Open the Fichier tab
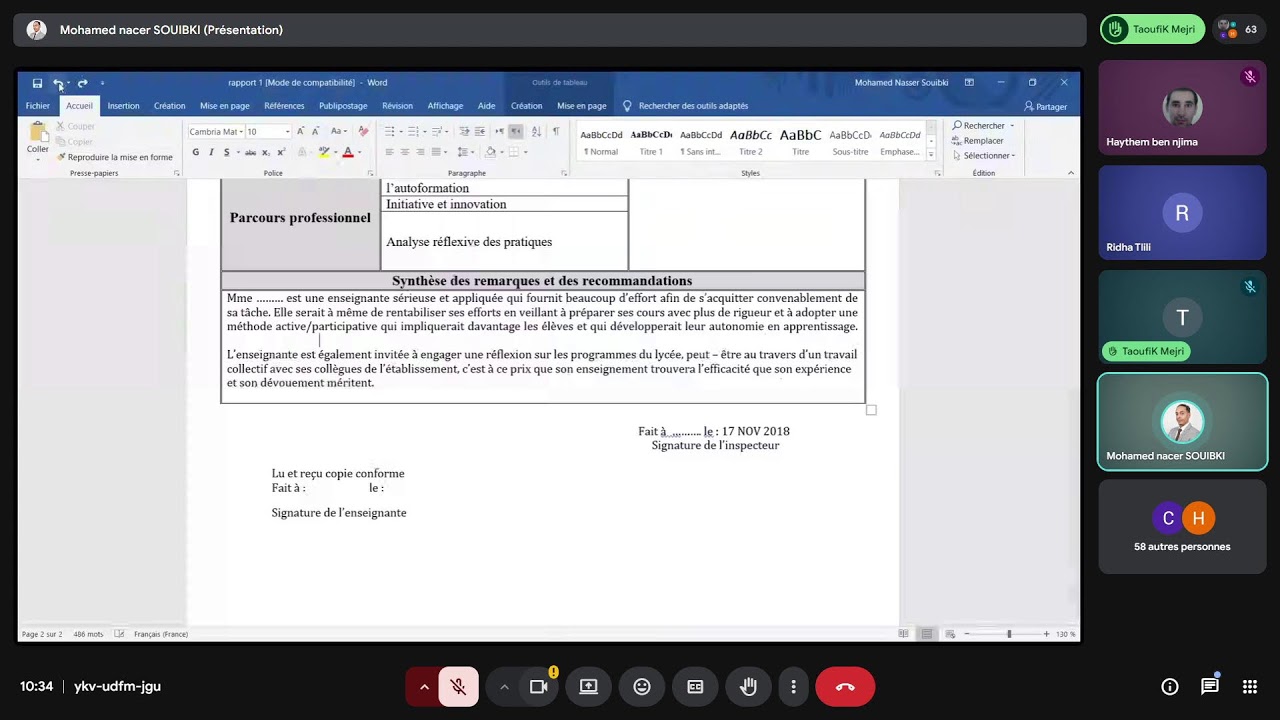This screenshot has width=1280, height=720. [x=38, y=106]
